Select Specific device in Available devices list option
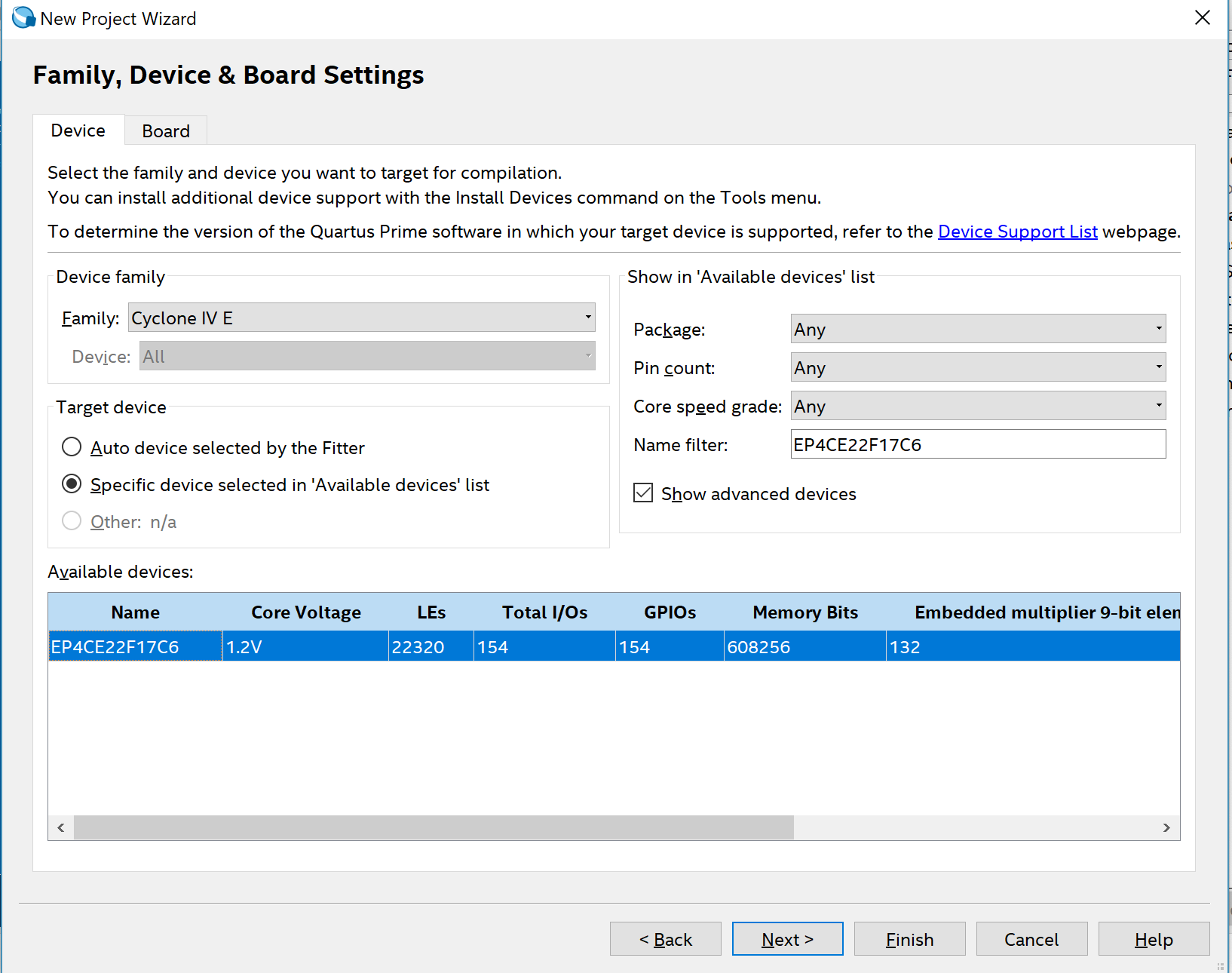1232x973 pixels. tap(72, 484)
